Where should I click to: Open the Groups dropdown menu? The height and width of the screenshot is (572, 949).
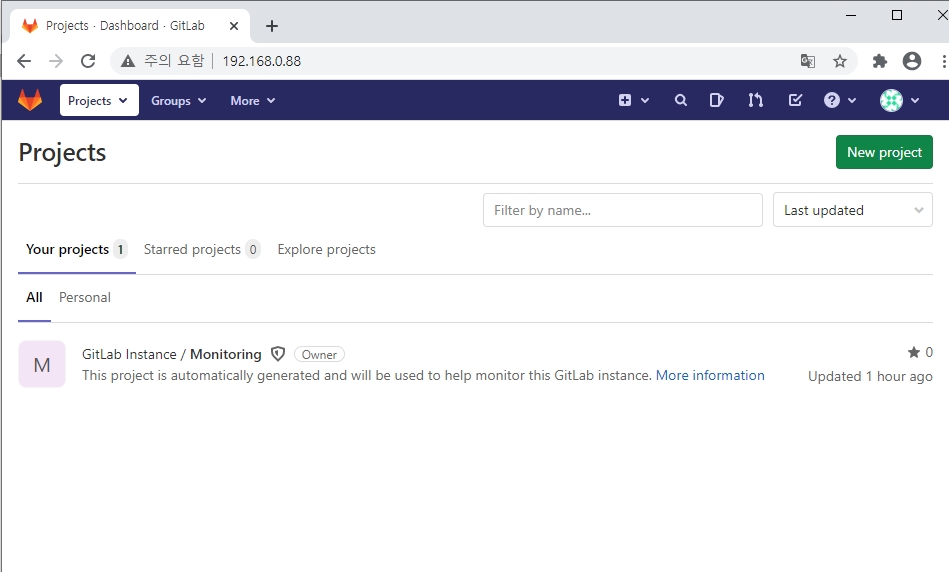pos(179,100)
